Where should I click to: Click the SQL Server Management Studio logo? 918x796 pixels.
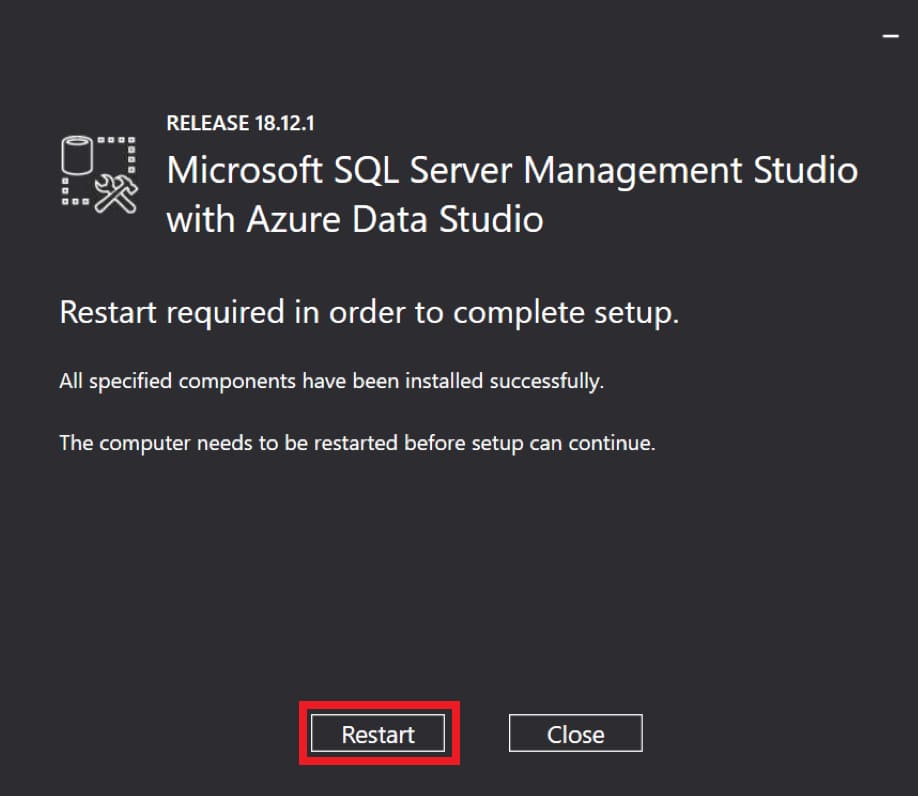click(99, 172)
